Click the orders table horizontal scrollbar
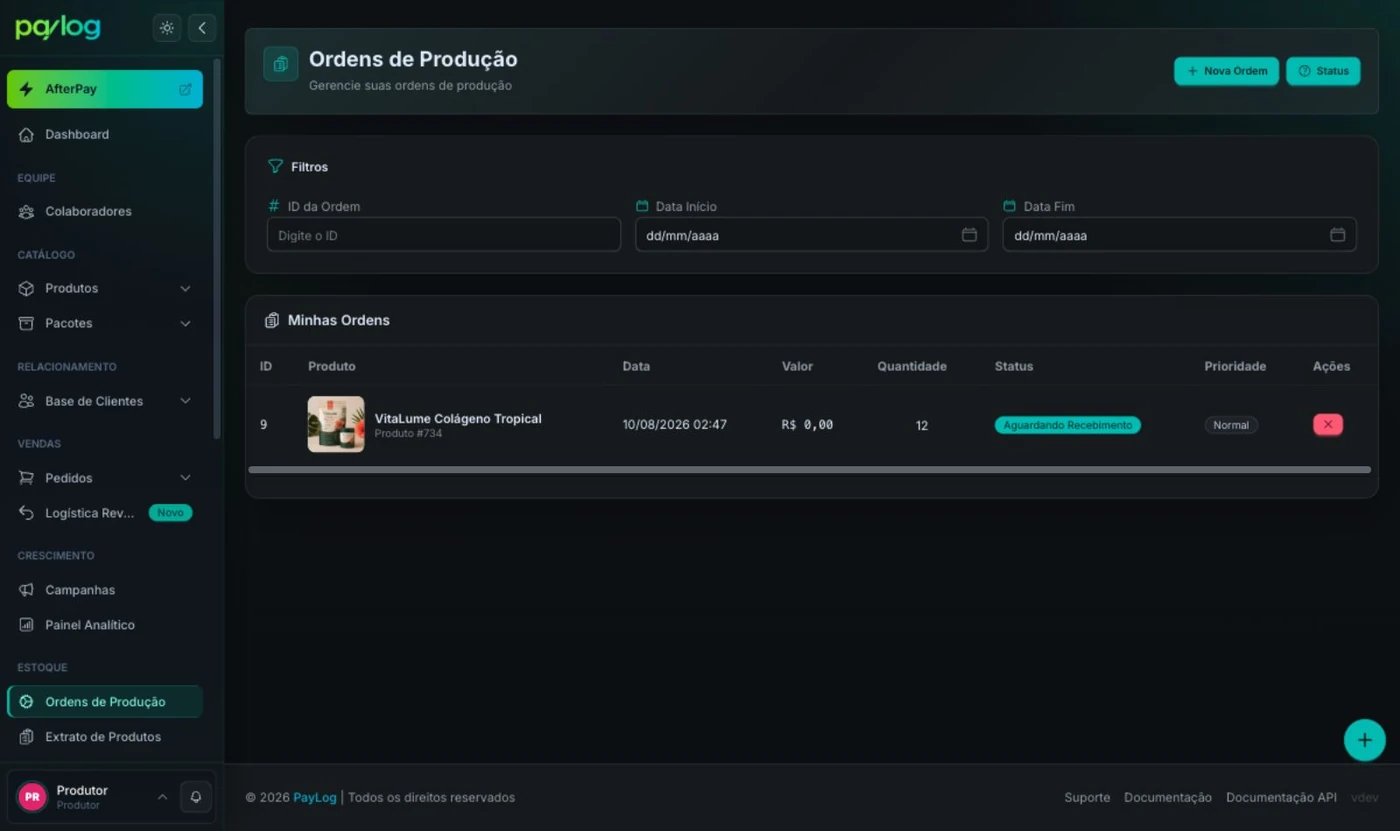The width and height of the screenshot is (1400, 831). pos(809,469)
